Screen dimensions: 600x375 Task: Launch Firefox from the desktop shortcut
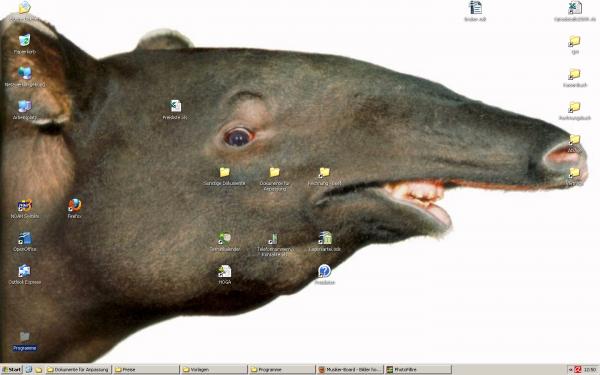tap(75, 205)
